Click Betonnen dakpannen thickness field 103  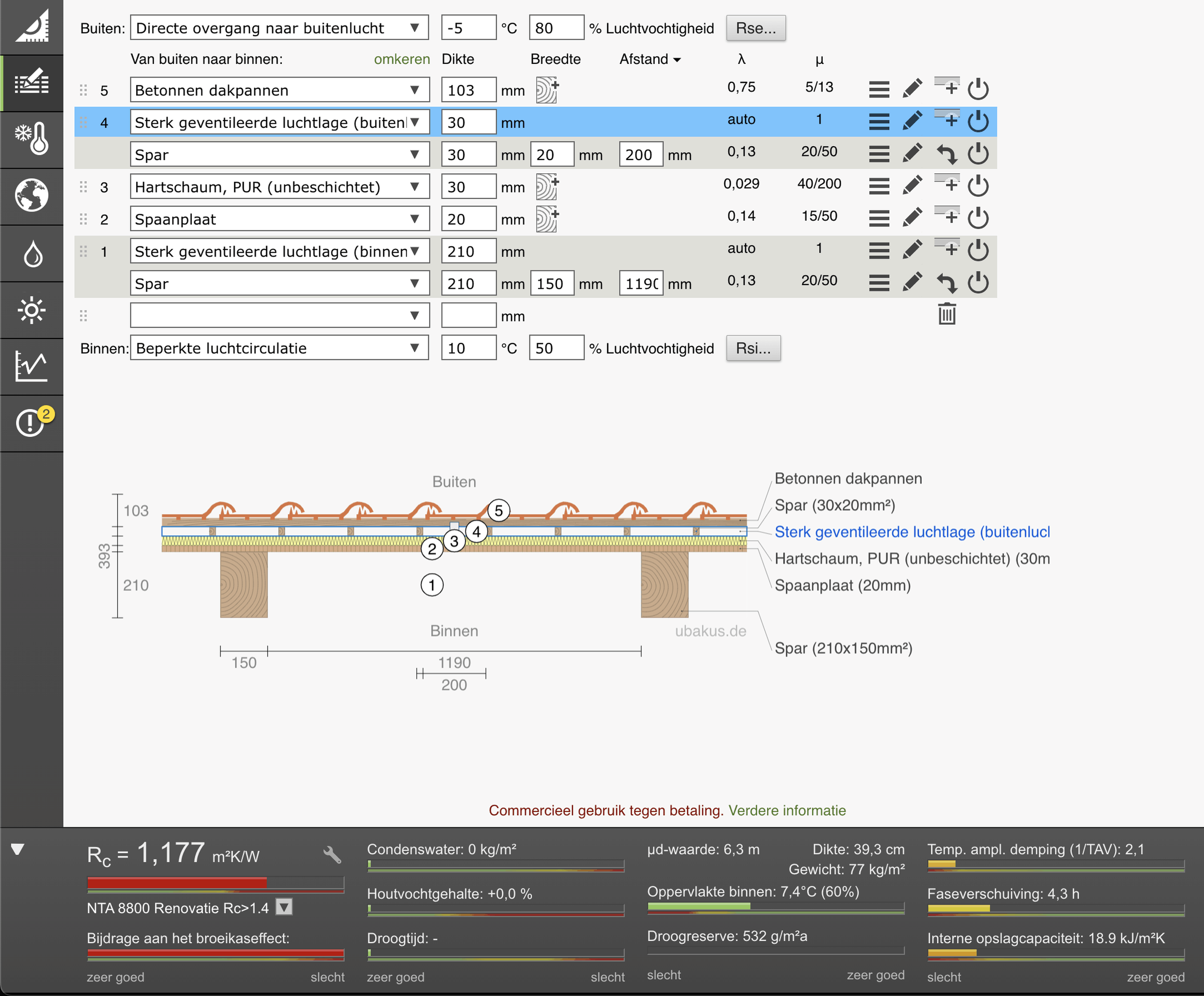click(x=469, y=90)
